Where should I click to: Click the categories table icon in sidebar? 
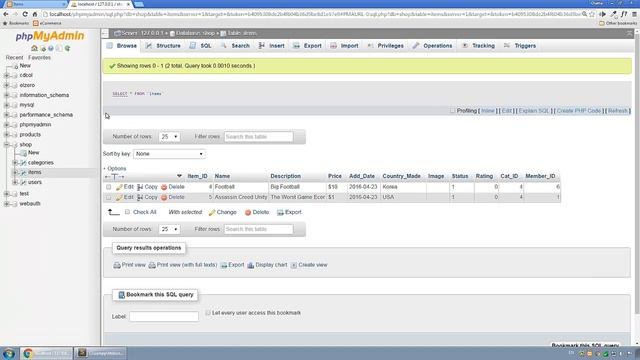tap(23, 163)
